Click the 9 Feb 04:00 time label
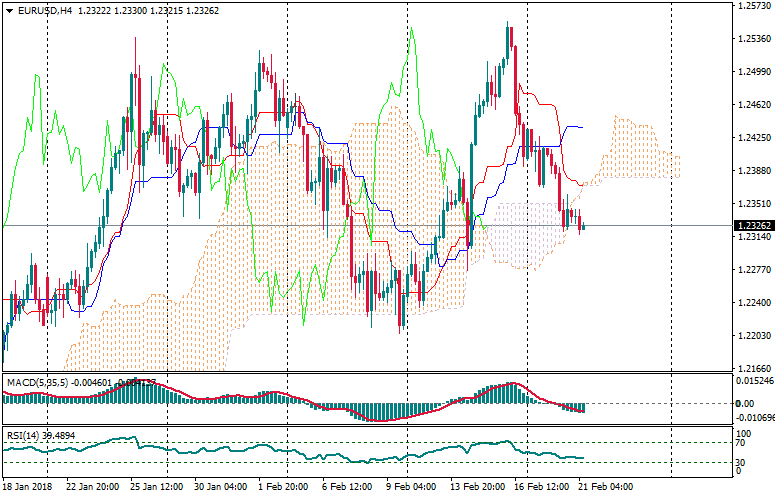Screen dimensions: 775x498 [x=411, y=486]
